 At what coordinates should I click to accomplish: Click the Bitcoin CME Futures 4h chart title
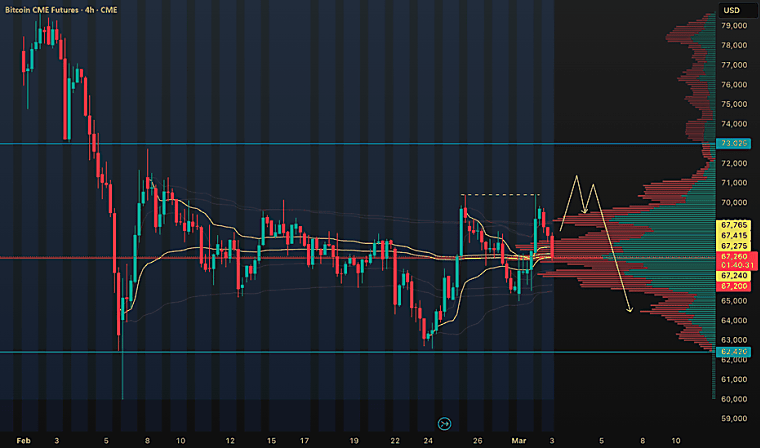point(61,10)
